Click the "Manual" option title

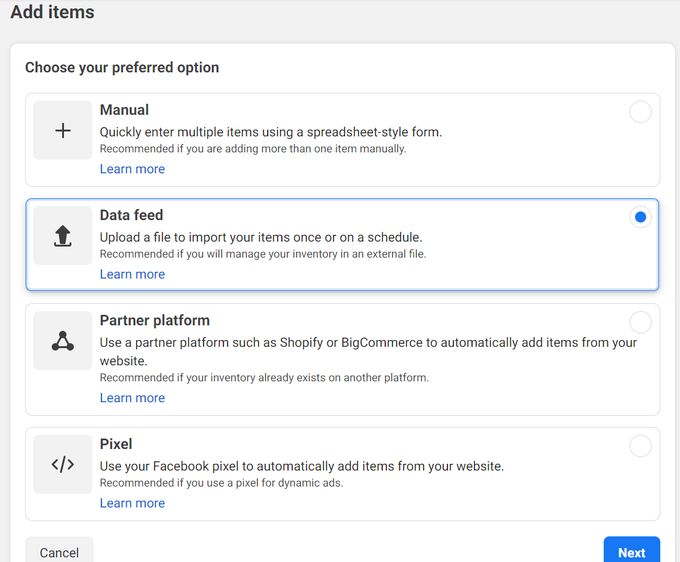[124, 110]
